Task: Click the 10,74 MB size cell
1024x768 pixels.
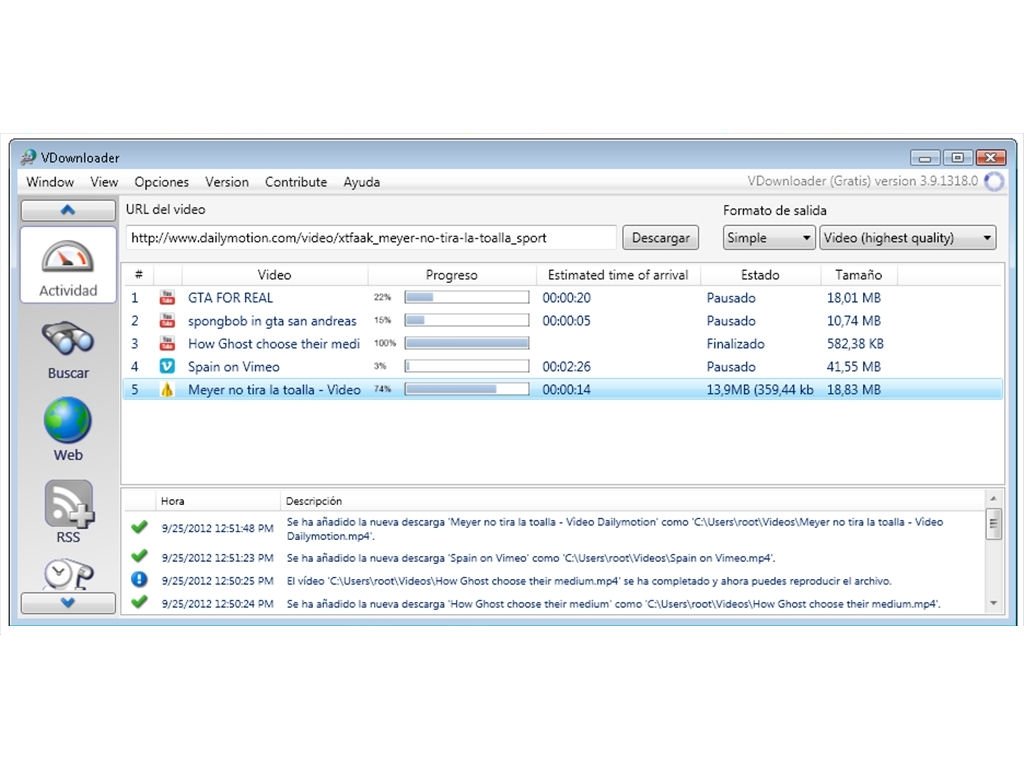Action: point(854,321)
